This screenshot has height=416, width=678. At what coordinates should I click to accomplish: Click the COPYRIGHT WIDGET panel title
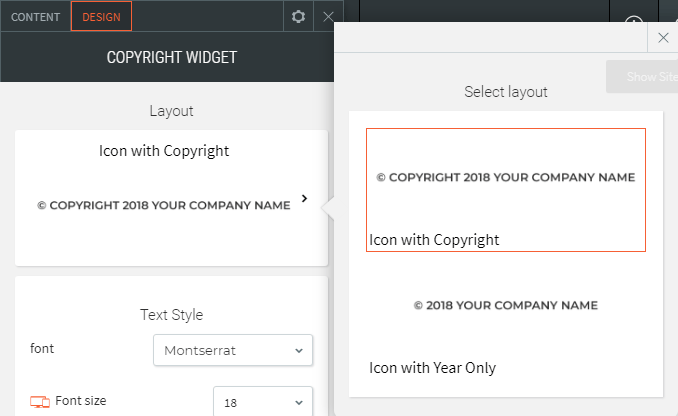(x=172, y=57)
